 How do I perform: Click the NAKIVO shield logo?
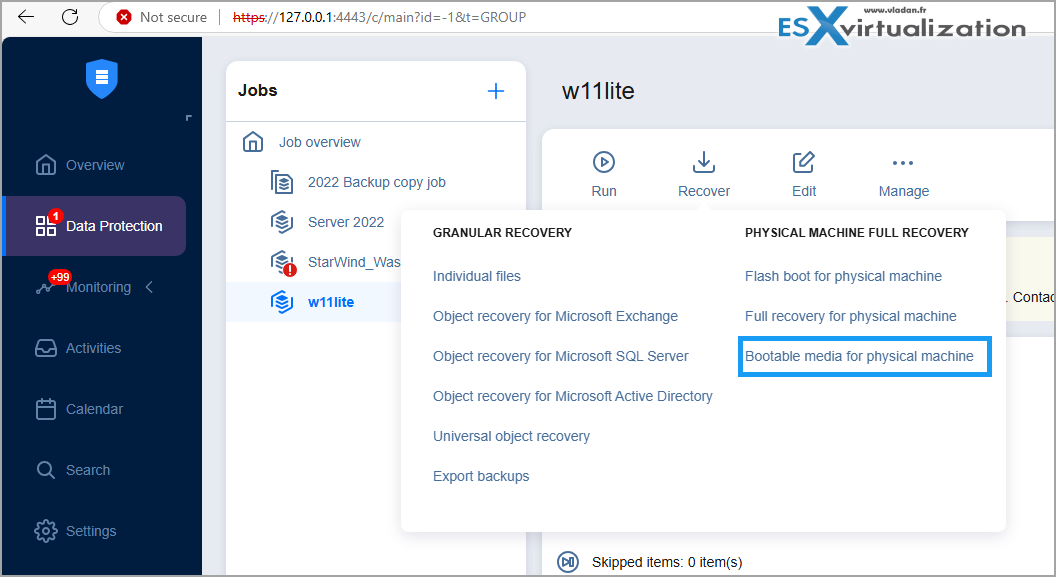[x=102, y=79]
